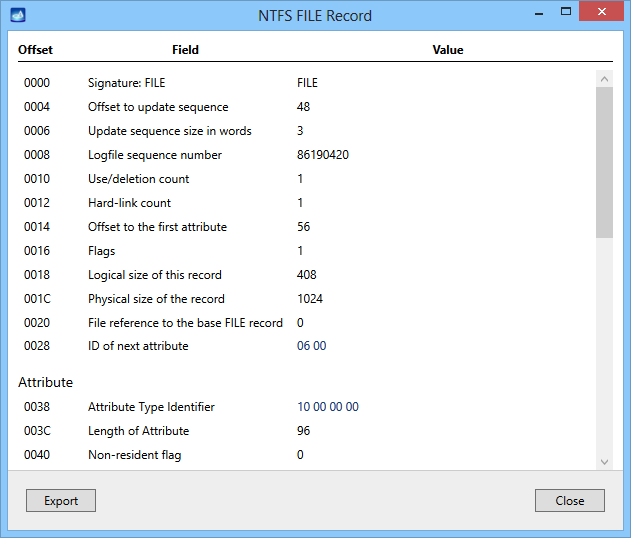
Task: Select the 'Non-resident flag' field
Action: pos(135,455)
